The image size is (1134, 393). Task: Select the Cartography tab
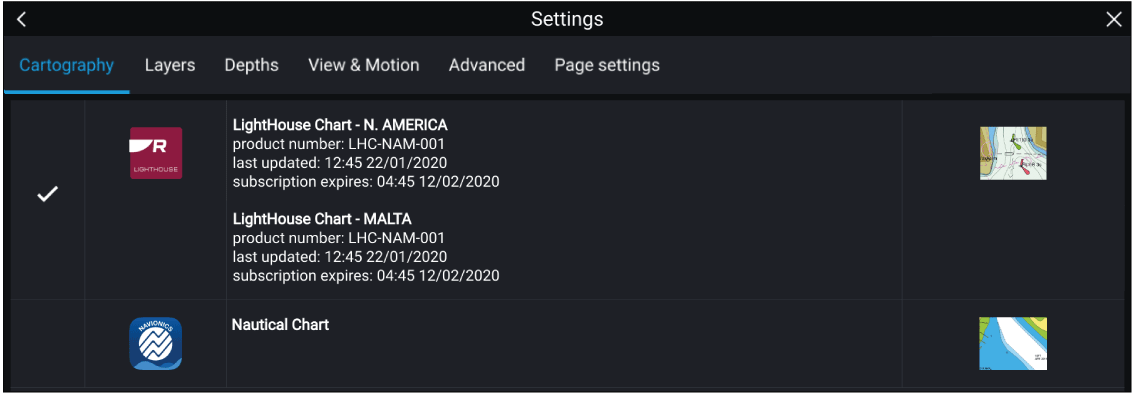pyautogui.click(x=67, y=65)
